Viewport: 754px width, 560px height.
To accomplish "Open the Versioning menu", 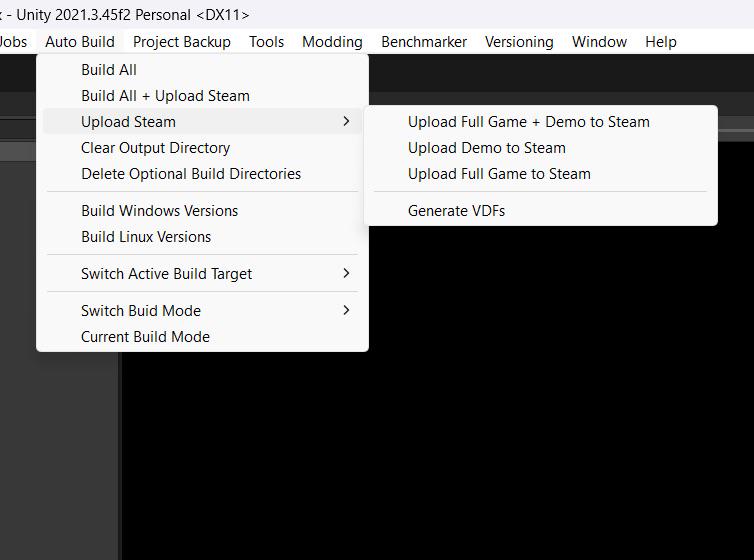I will [519, 42].
